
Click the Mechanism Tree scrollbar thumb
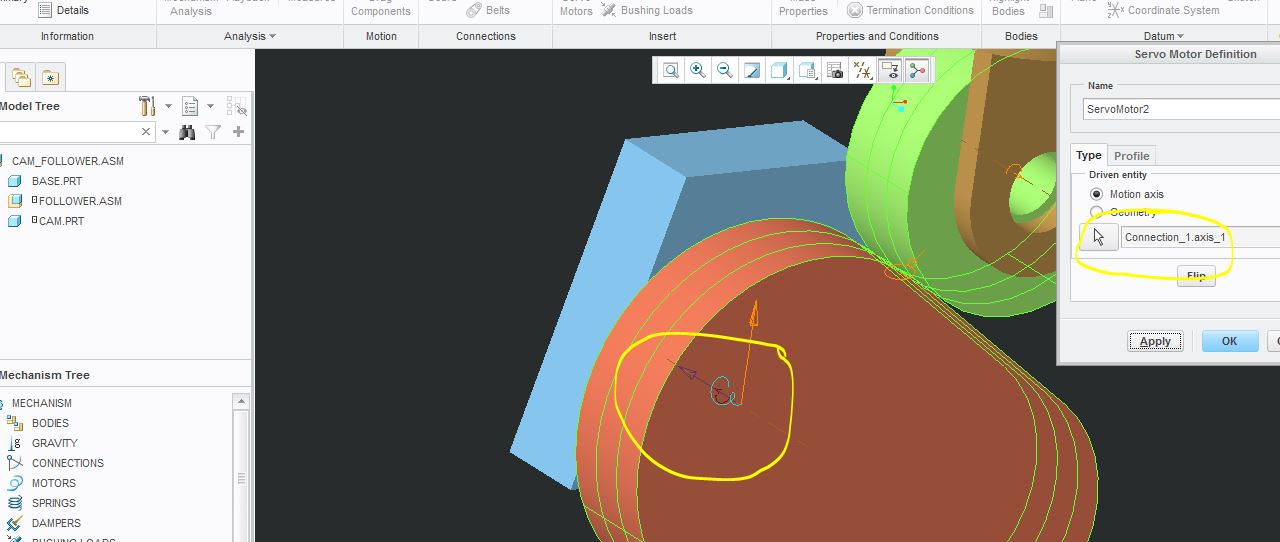[x=241, y=478]
